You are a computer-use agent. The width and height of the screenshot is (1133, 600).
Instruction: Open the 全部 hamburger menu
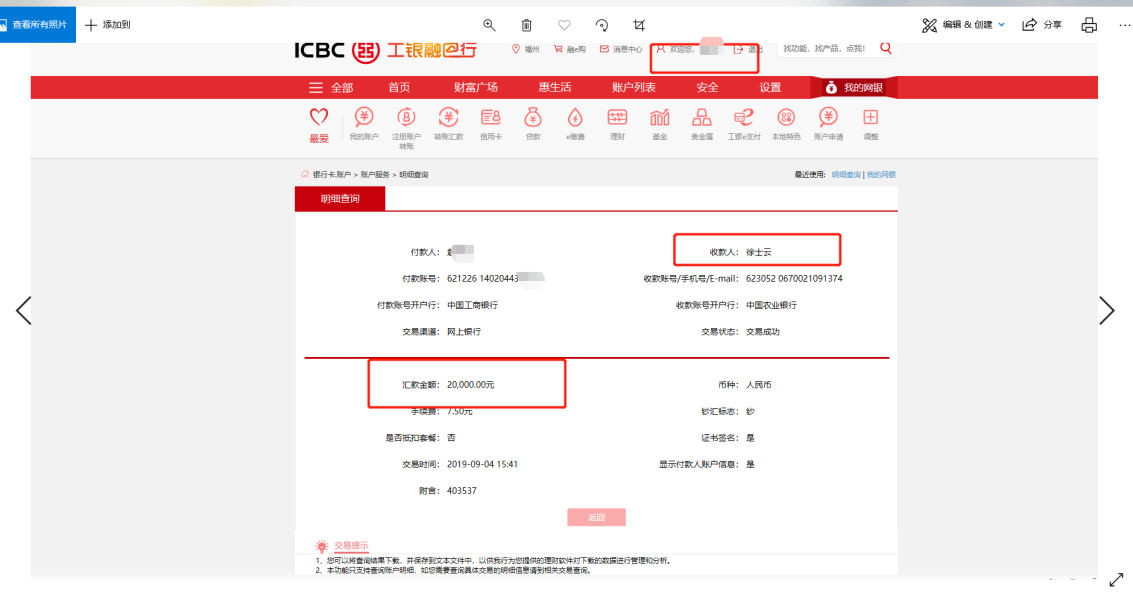pos(331,88)
